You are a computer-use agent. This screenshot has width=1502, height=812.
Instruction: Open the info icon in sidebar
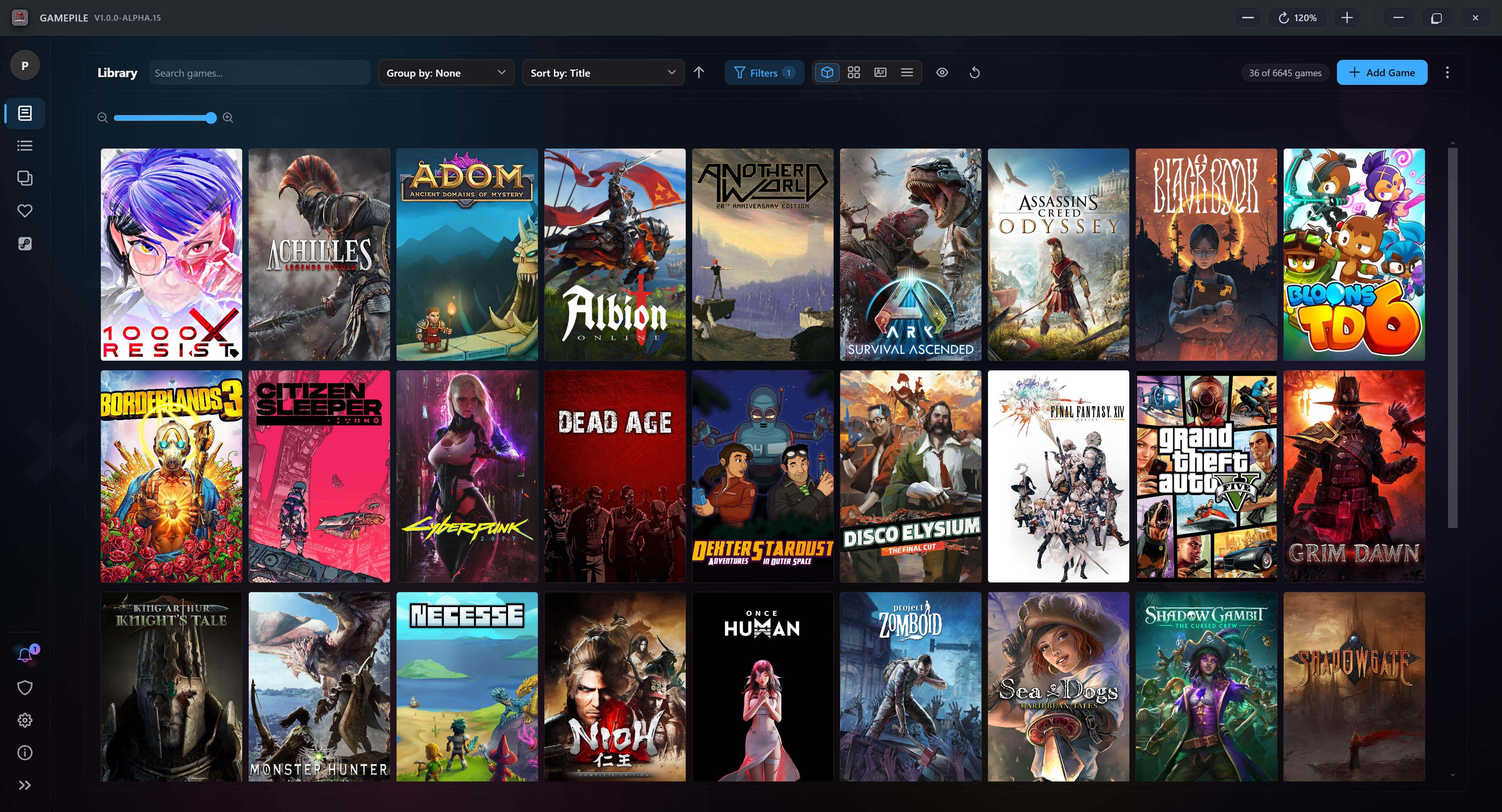25,753
